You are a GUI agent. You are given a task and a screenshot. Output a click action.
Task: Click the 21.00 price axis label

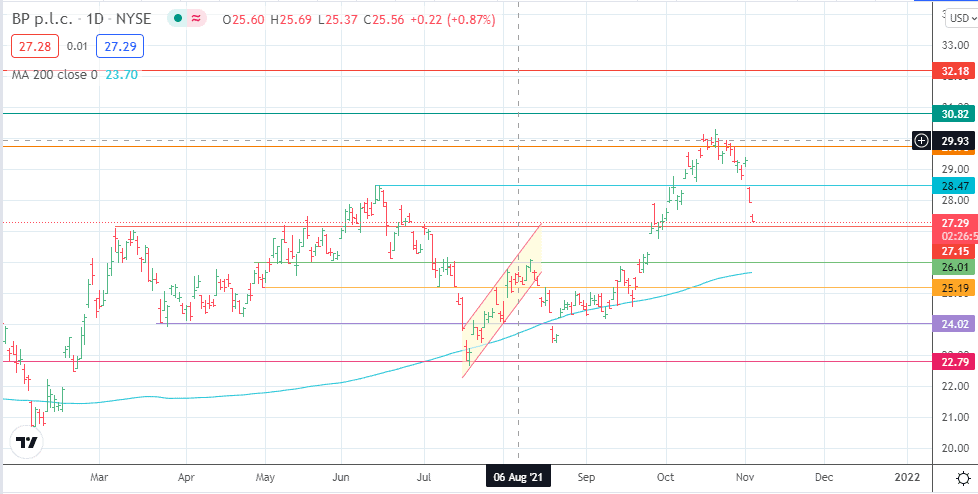[955, 417]
